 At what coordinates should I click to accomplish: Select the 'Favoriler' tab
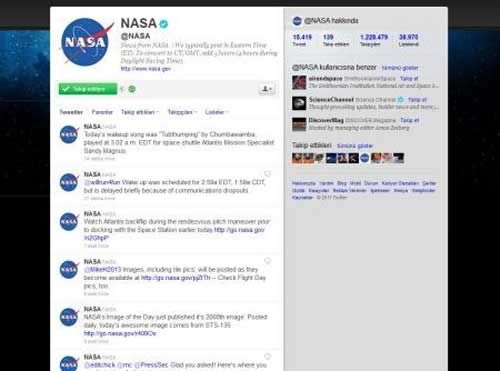pos(102,112)
